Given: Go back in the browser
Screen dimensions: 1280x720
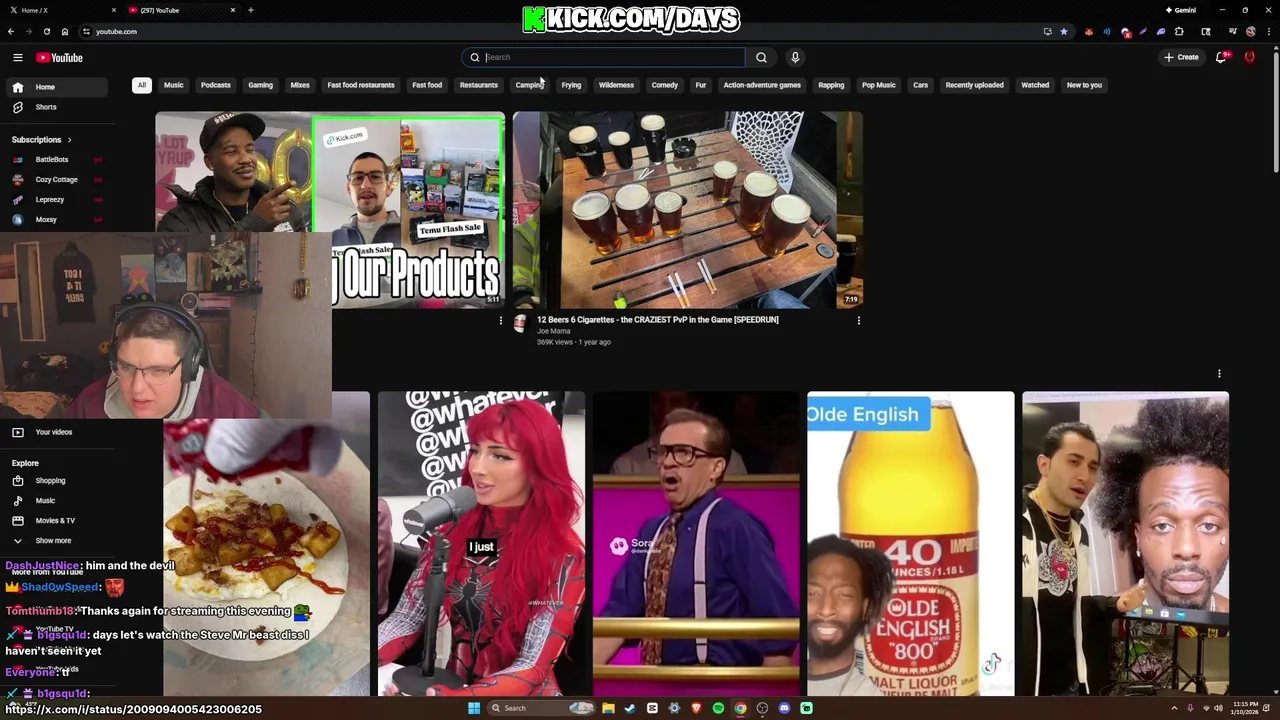Looking at the screenshot, I should [x=11, y=32].
